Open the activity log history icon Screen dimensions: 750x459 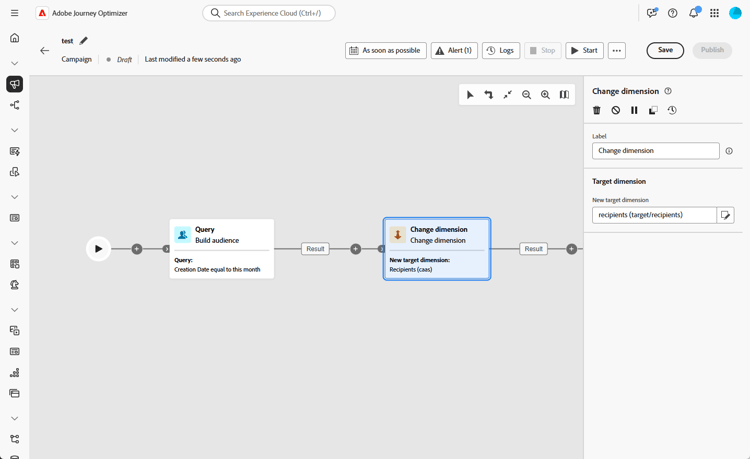click(x=672, y=110)
